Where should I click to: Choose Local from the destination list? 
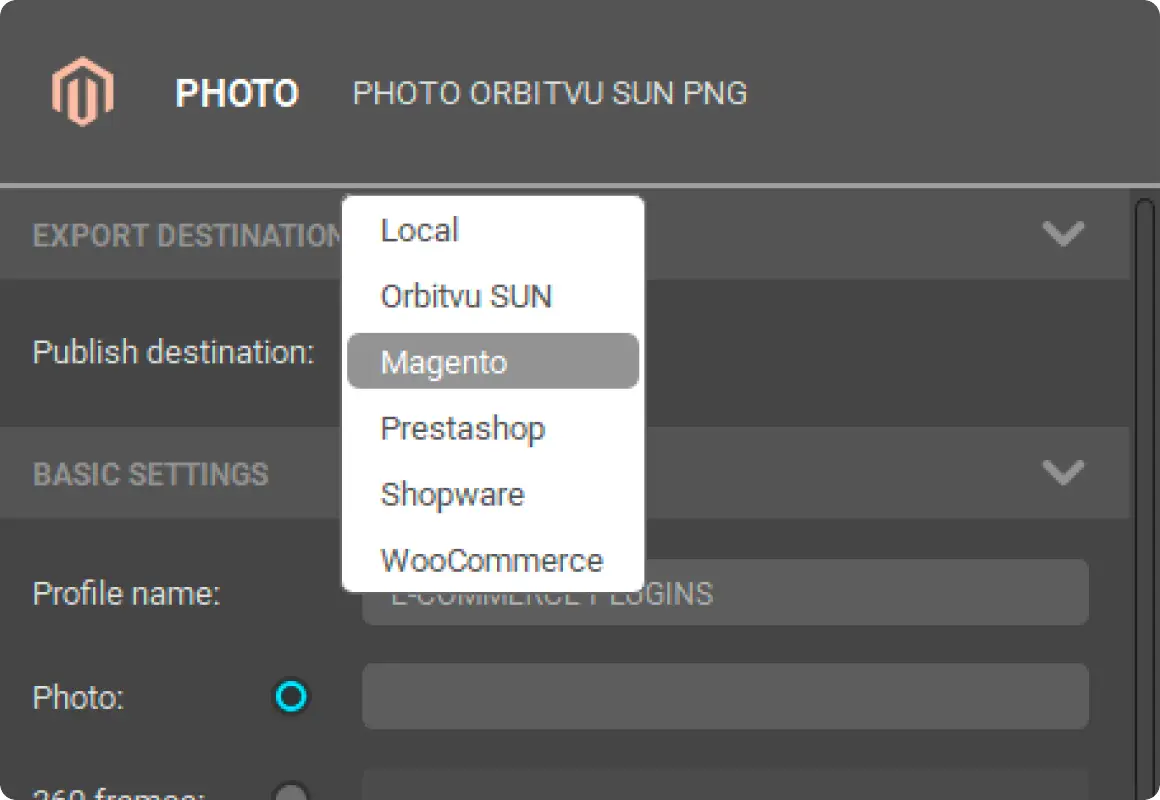point(419,230)
